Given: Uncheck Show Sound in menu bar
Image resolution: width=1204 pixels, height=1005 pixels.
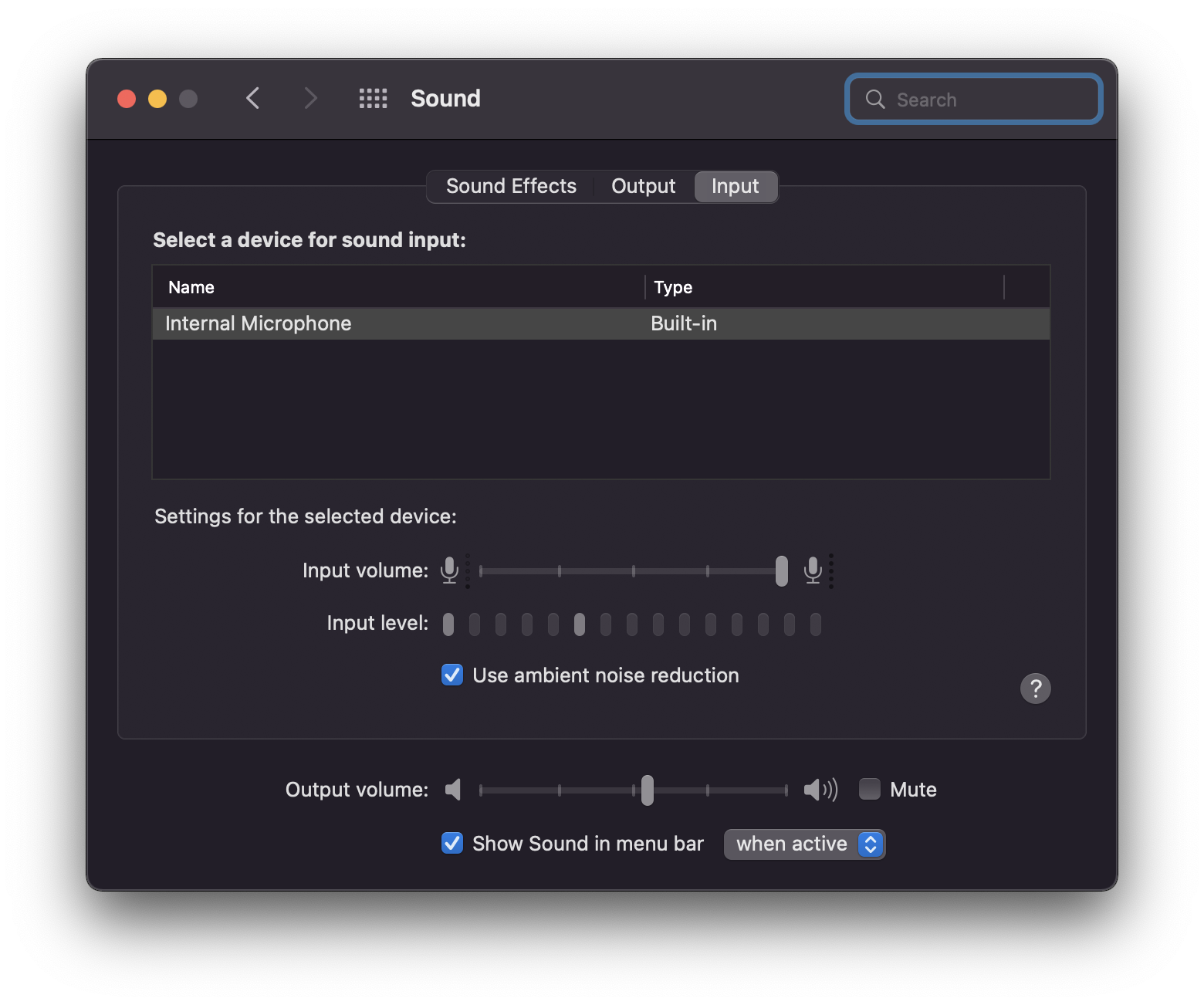Looking at the screenshot, I should (452, 844).
